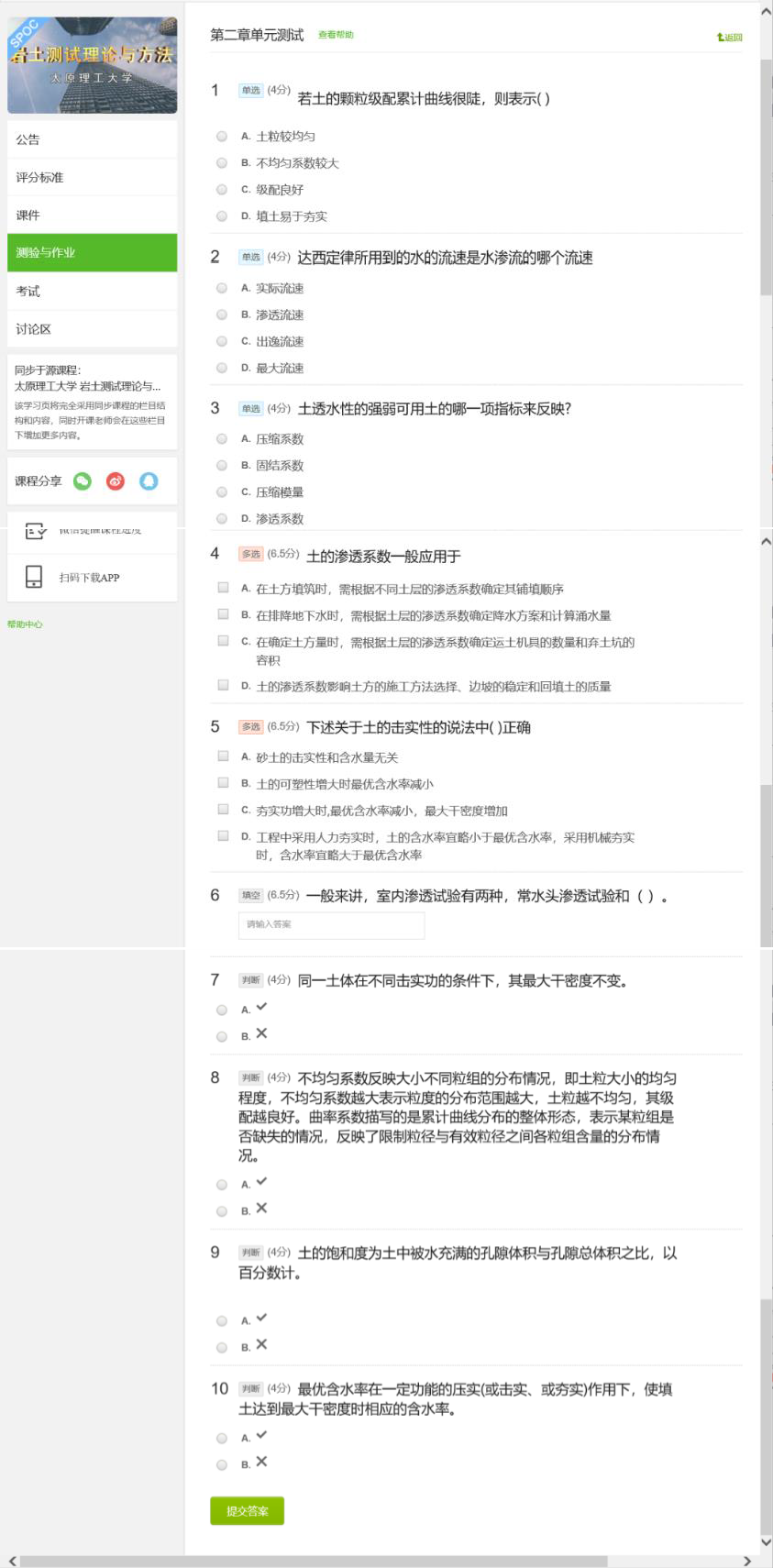Open the 课件 sidebar item
This screenshot has height=1568, width=773.
point(92,215)
